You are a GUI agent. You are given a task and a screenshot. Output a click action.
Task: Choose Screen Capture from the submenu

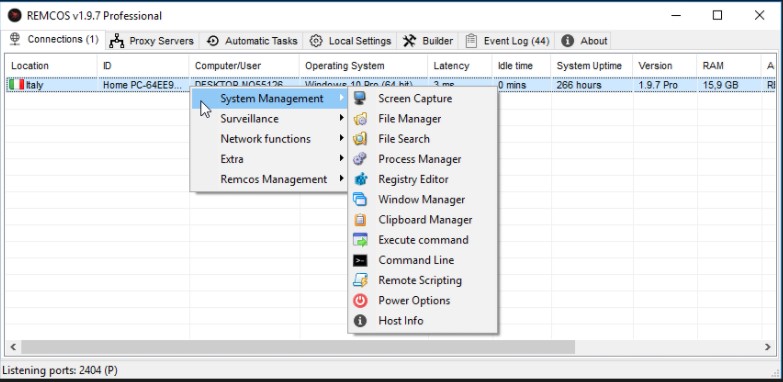[422, 99]
